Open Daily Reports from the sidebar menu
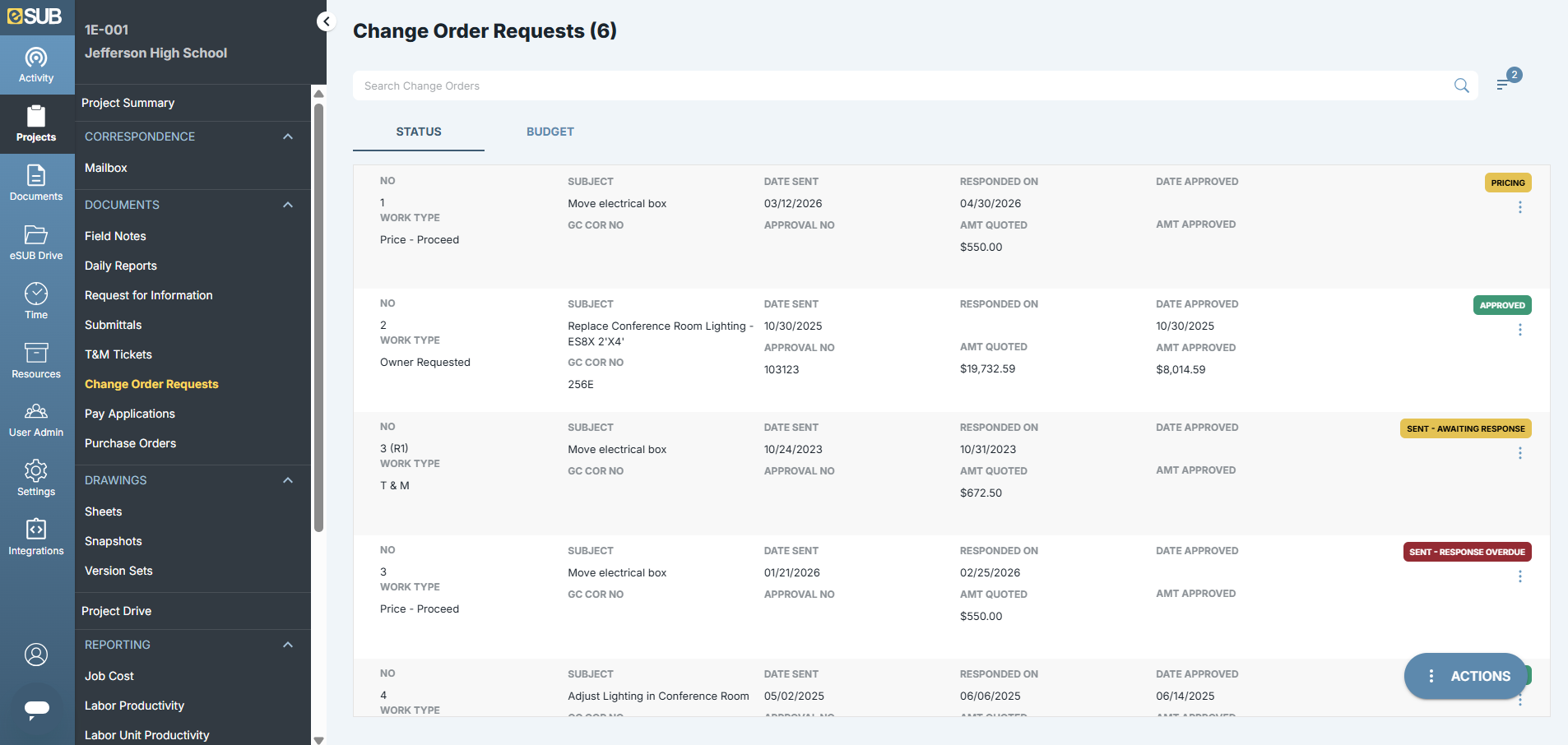Viewport: 1568px width, 745px height. pyautogui.click(x=121, y=265)
